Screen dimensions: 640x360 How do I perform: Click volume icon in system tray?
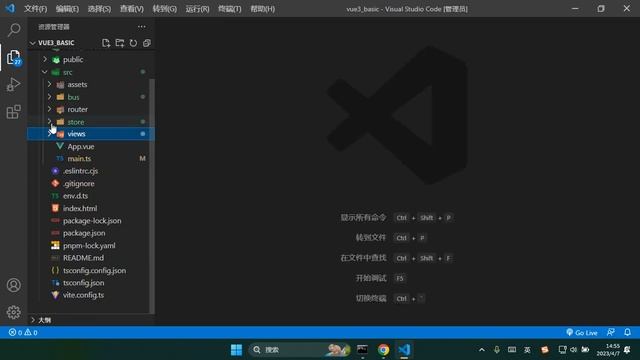tap(574, 350)
